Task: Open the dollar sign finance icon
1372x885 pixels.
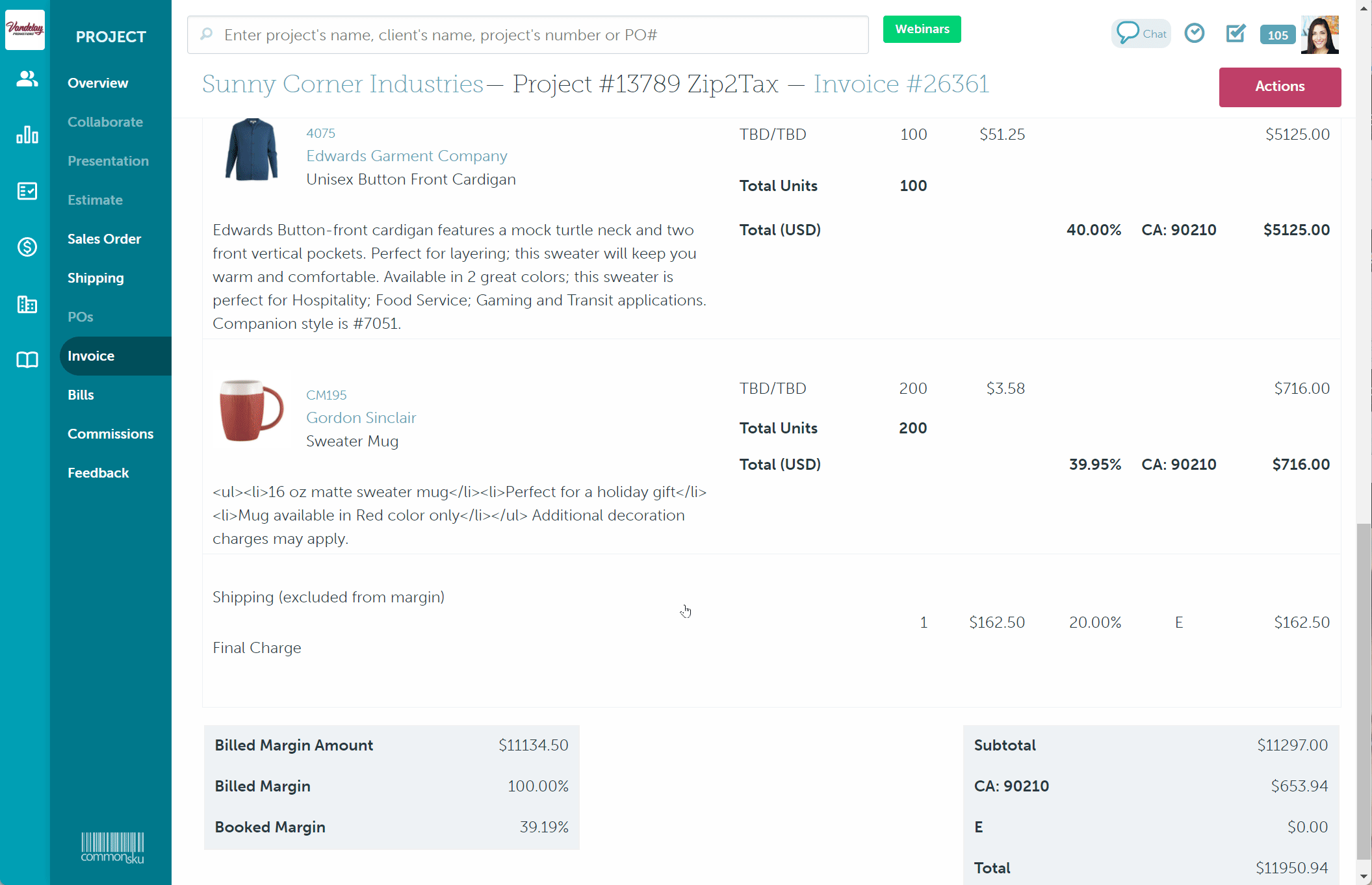Action: pos(27,247)
